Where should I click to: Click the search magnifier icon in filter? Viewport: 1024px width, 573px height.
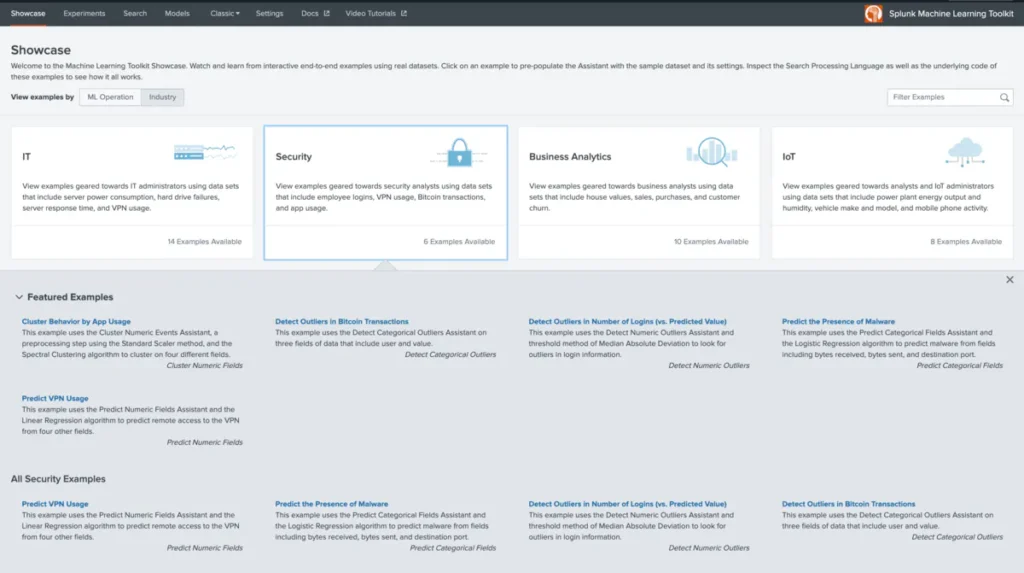point(1004,97)
